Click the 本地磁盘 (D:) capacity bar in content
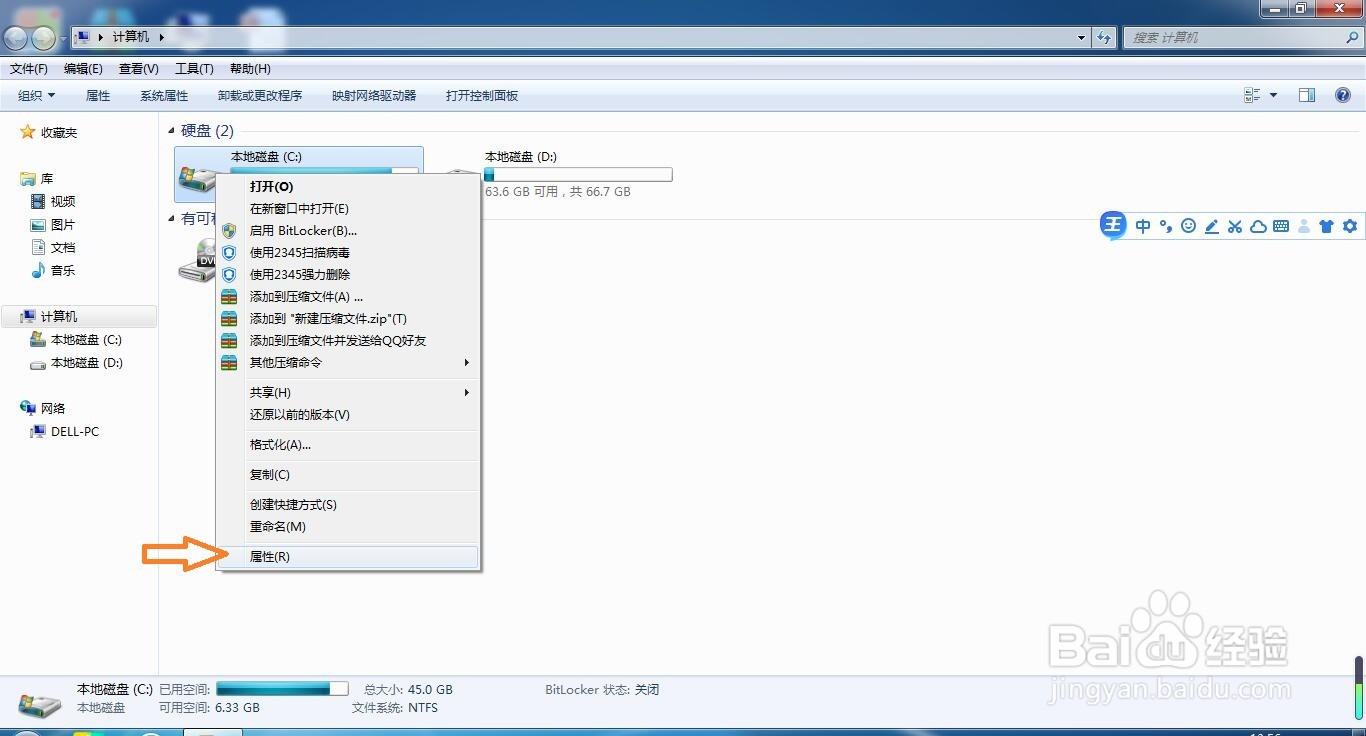 (x=578, y=175)
